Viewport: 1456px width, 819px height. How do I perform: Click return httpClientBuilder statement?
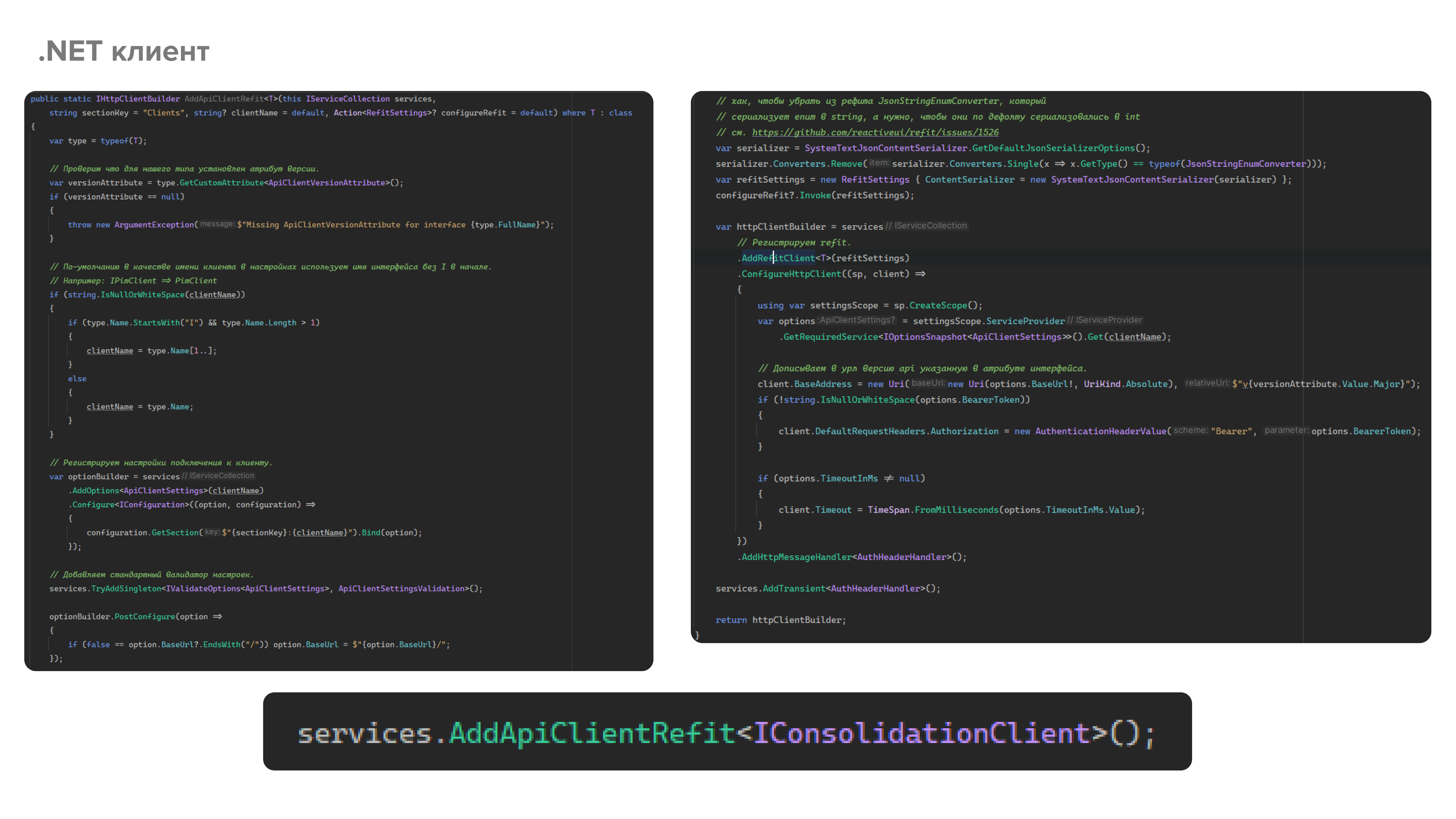pyautogui.click(x=780, y=620)
